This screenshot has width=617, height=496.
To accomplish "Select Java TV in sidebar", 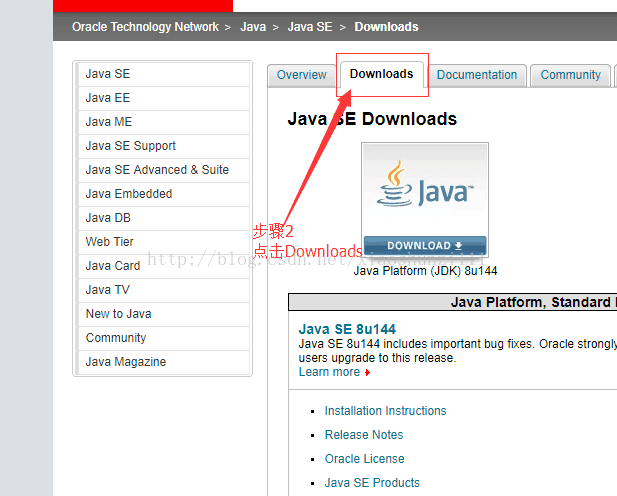I will (164, 290).
